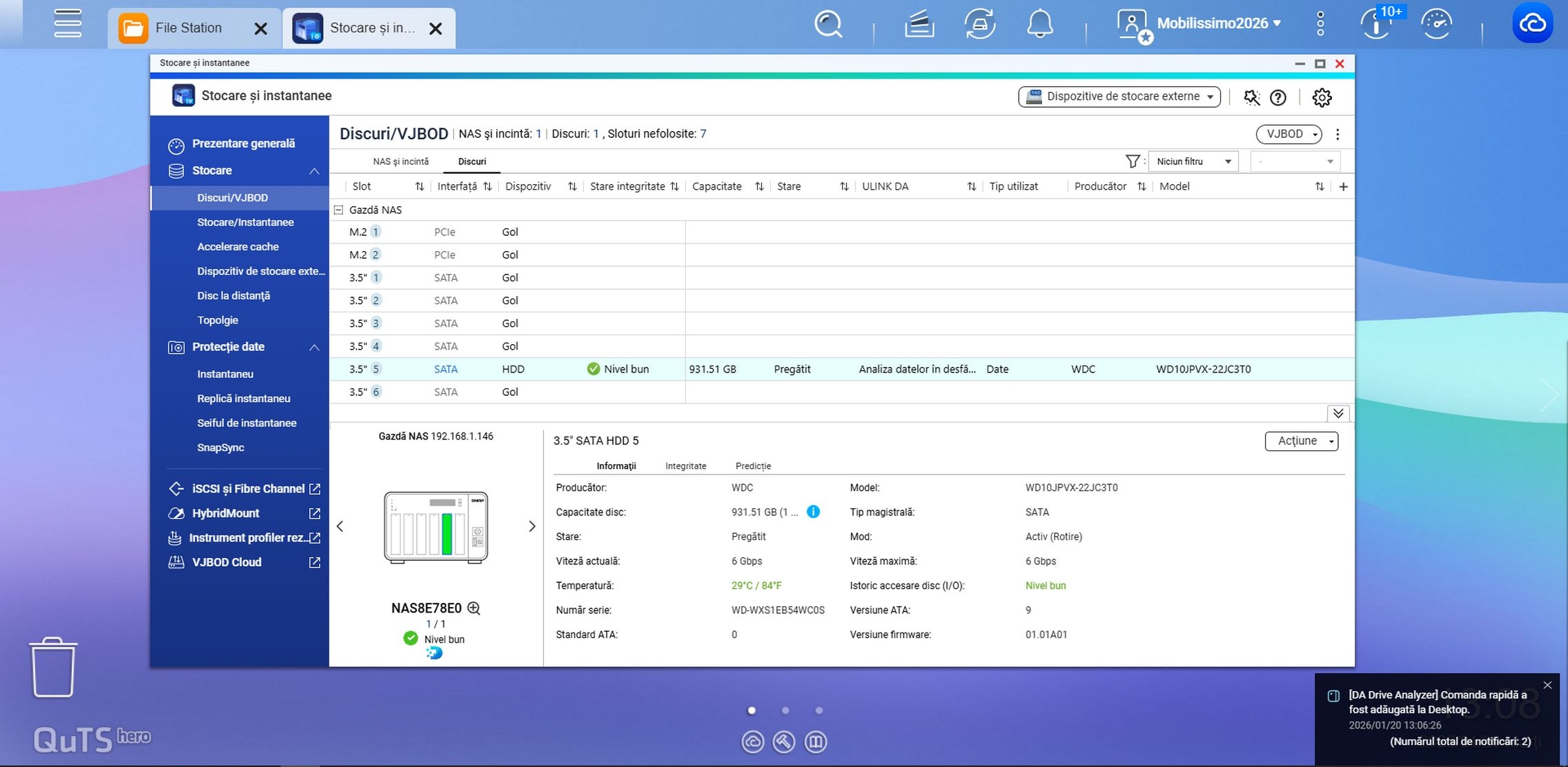Image resolution: width=1568 pixels, height=767 pixels.
Task: Open the global settings gear icon
Action: [1322, 97]
